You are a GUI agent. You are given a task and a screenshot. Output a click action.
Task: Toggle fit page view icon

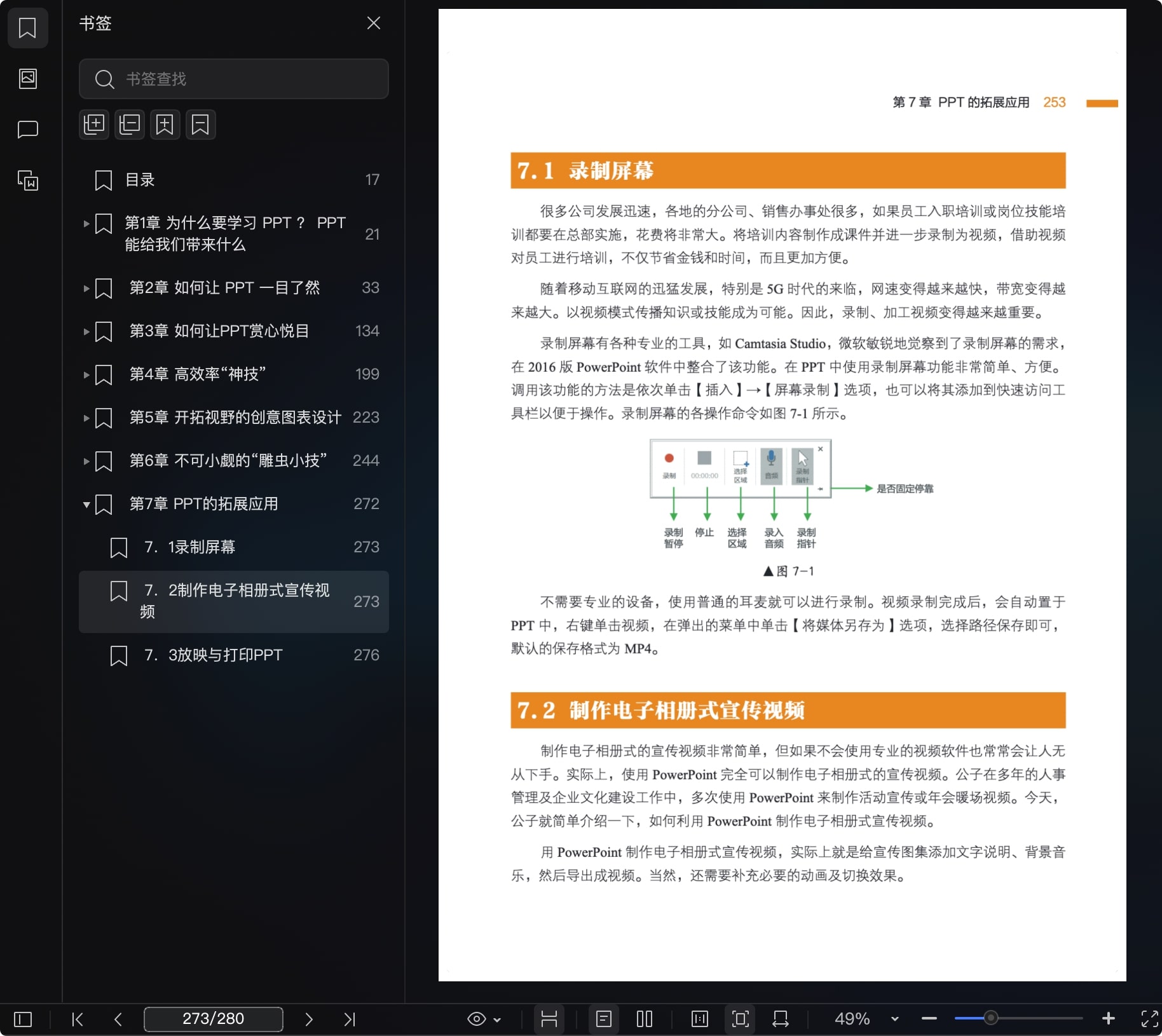click(x=740, y=1019)
